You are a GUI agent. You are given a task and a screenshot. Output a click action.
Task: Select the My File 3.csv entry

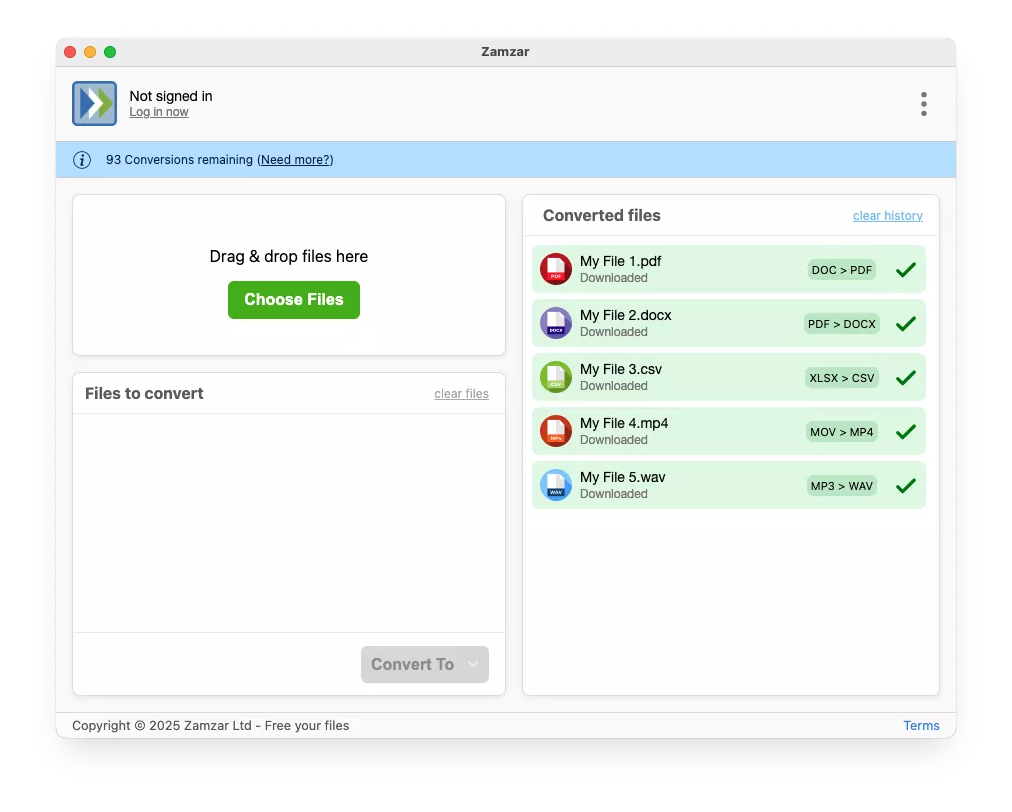[729, 377]
